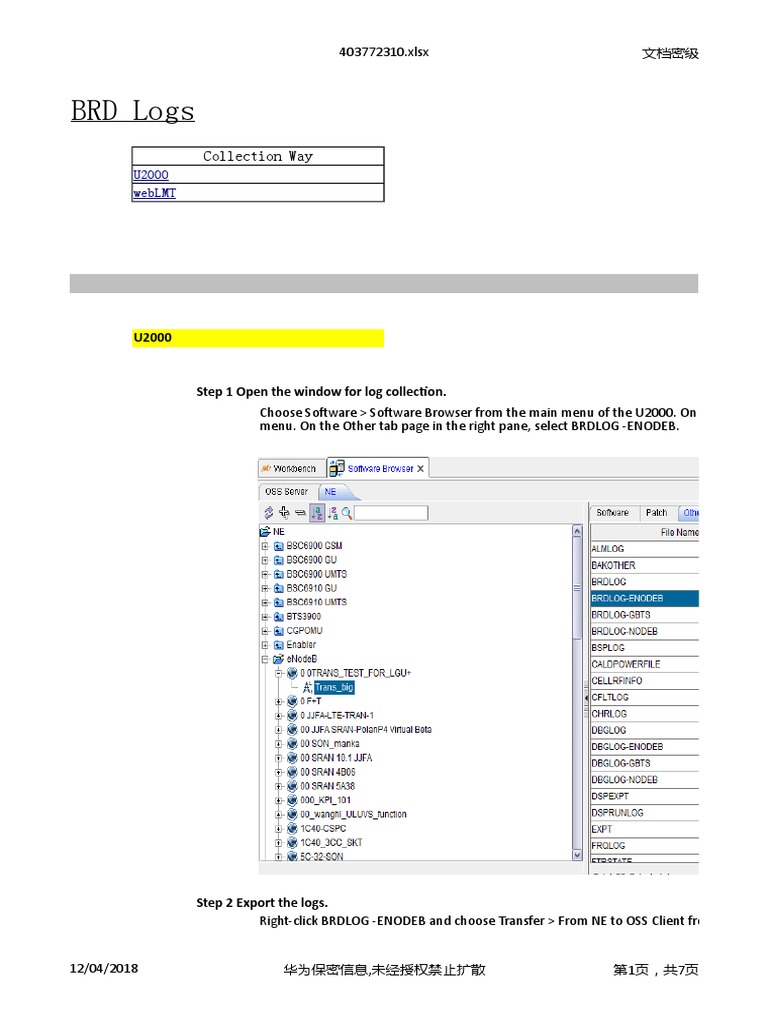Select the DSPRUNLOG file row
This screenshot has height=1024, width=768.
645,812
